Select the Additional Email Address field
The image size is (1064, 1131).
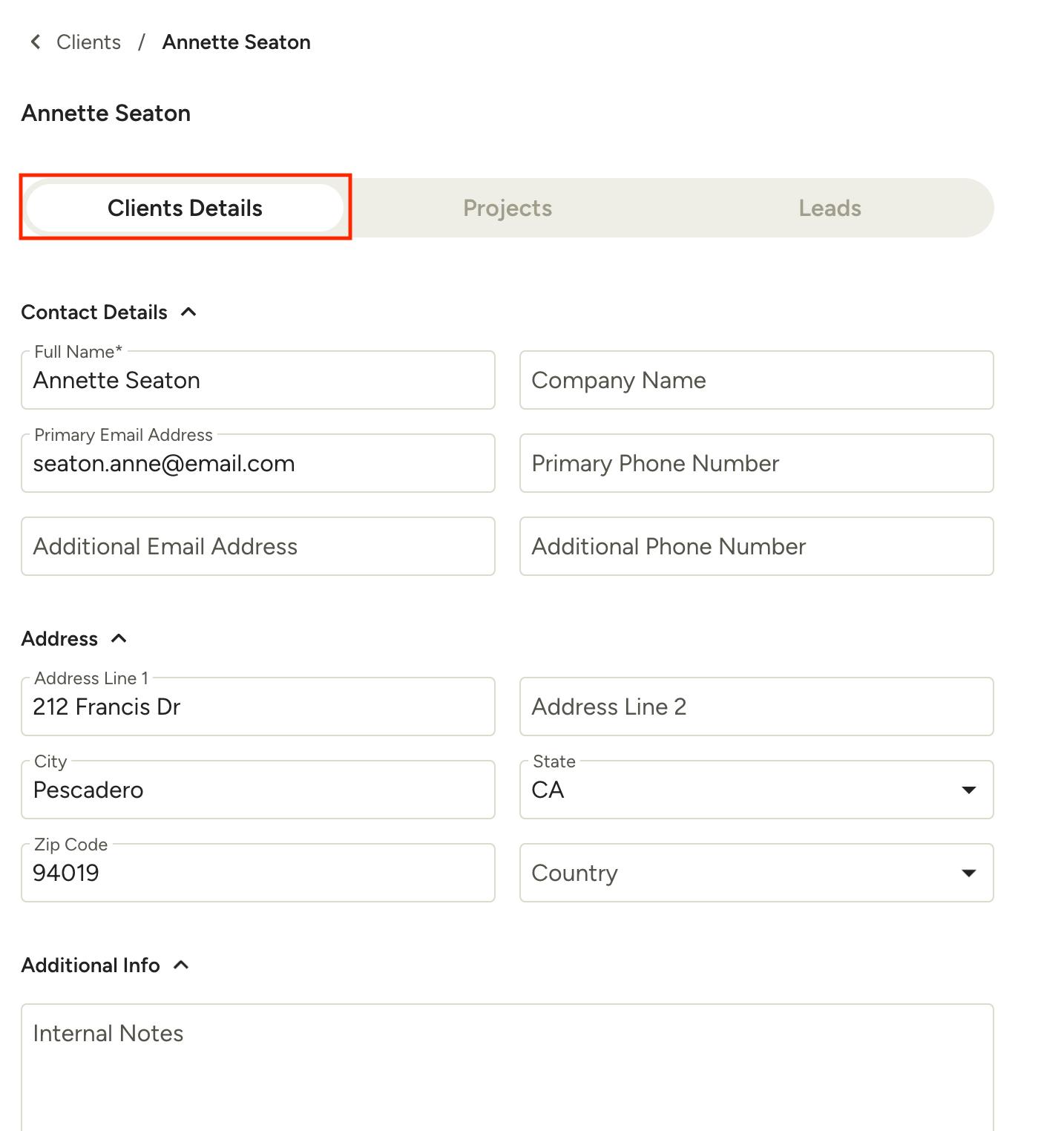click(x=257, y=547)
